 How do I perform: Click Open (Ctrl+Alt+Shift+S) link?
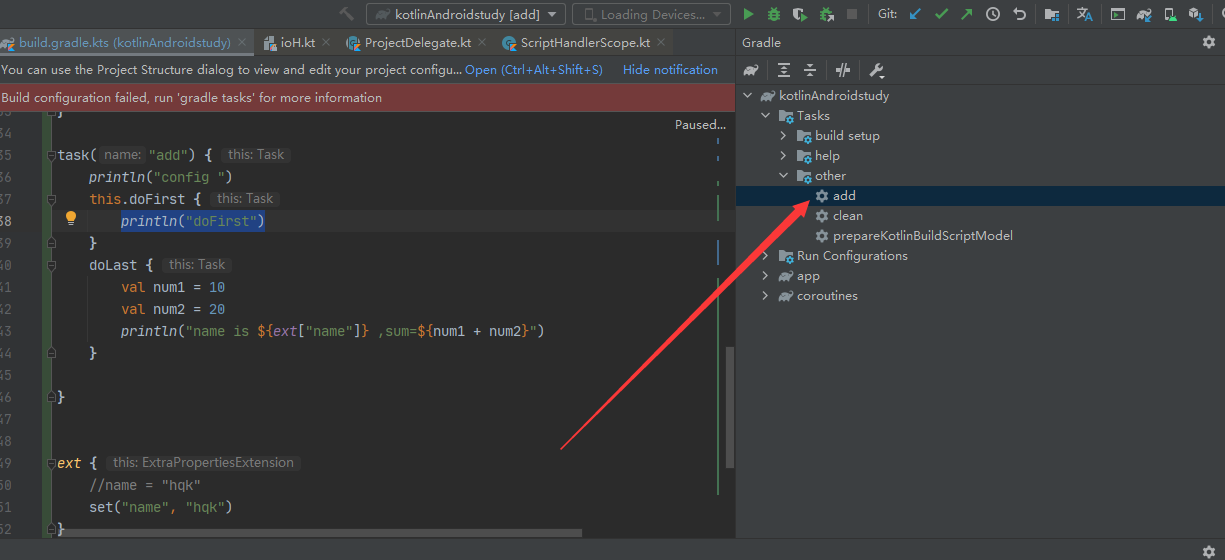click(x=534, y=70)
